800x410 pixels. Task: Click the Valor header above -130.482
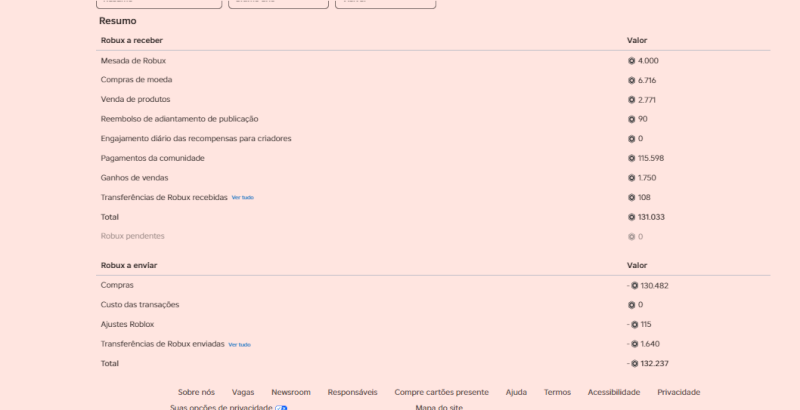[637, 265]
